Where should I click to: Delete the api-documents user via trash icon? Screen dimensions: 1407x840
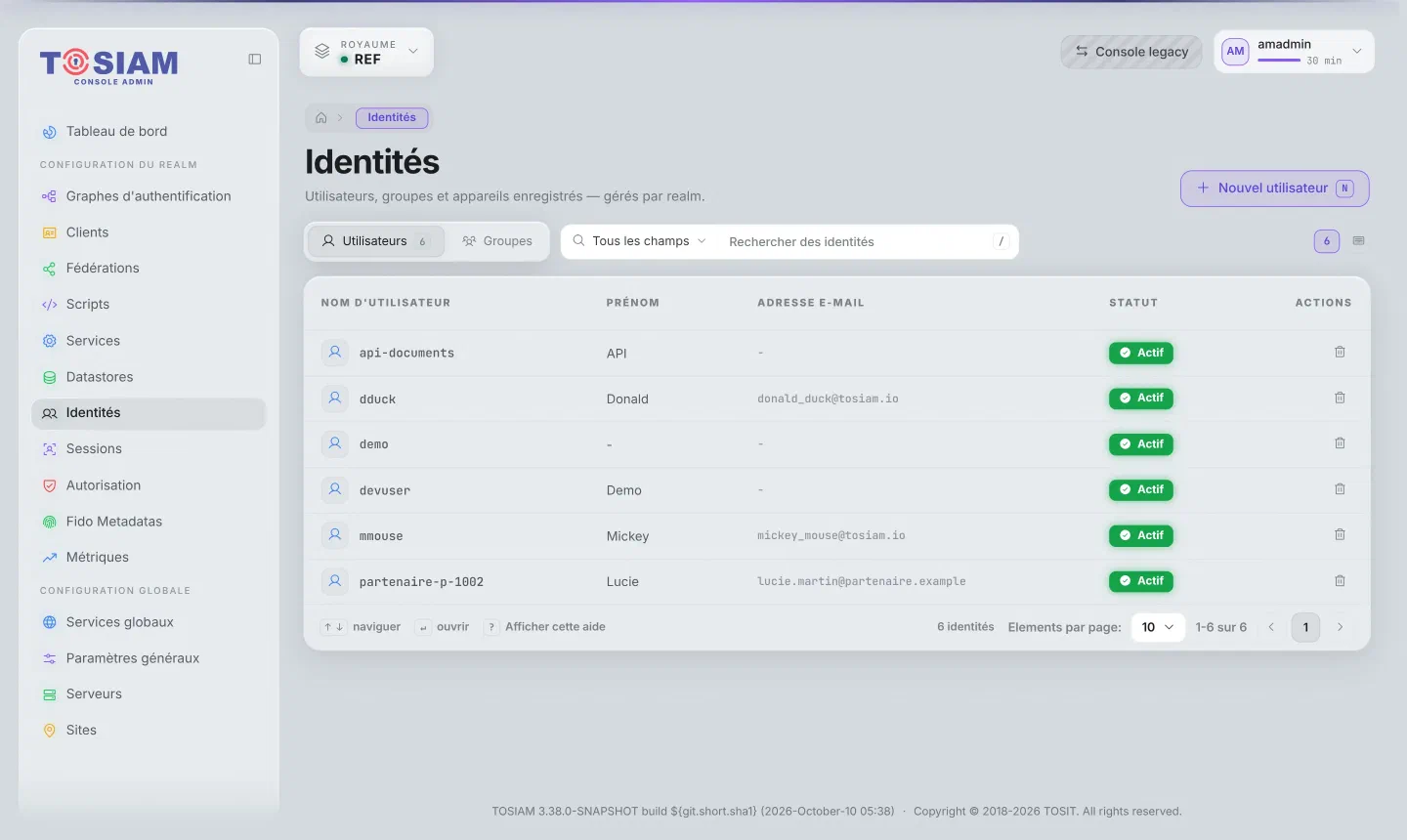[x=1340, y=352]
